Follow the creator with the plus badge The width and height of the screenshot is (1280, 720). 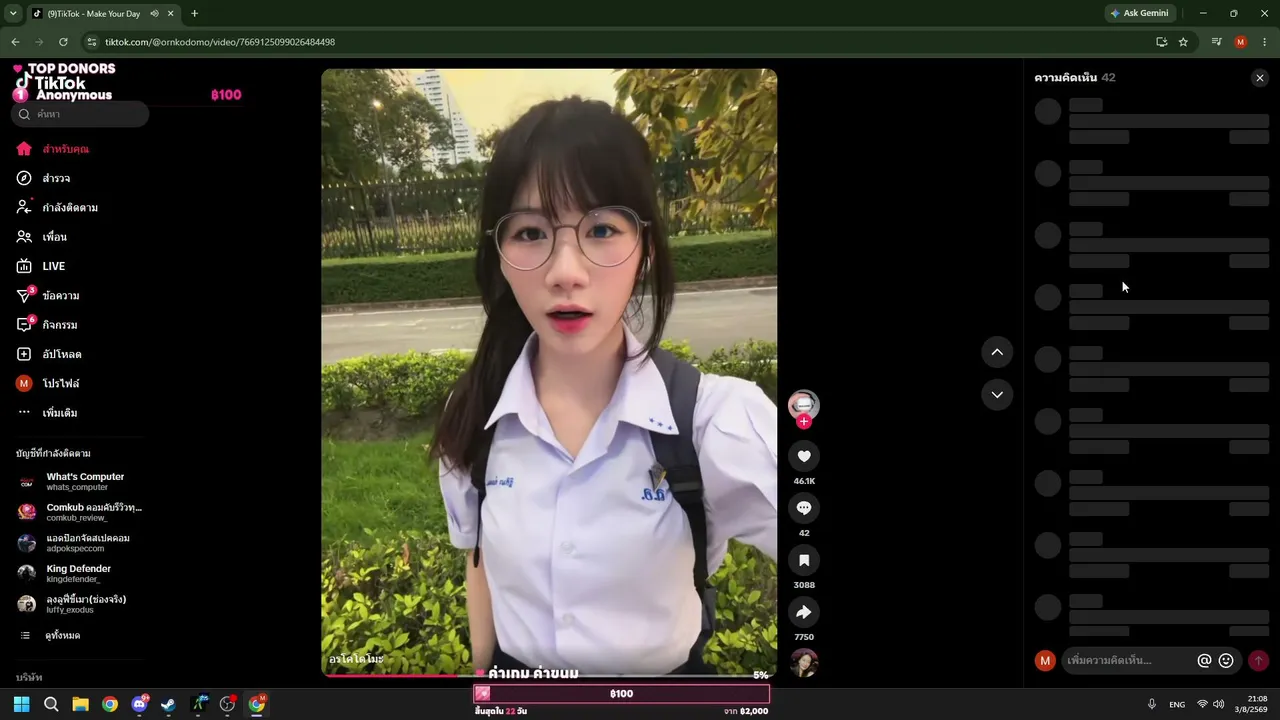point(804,422)
